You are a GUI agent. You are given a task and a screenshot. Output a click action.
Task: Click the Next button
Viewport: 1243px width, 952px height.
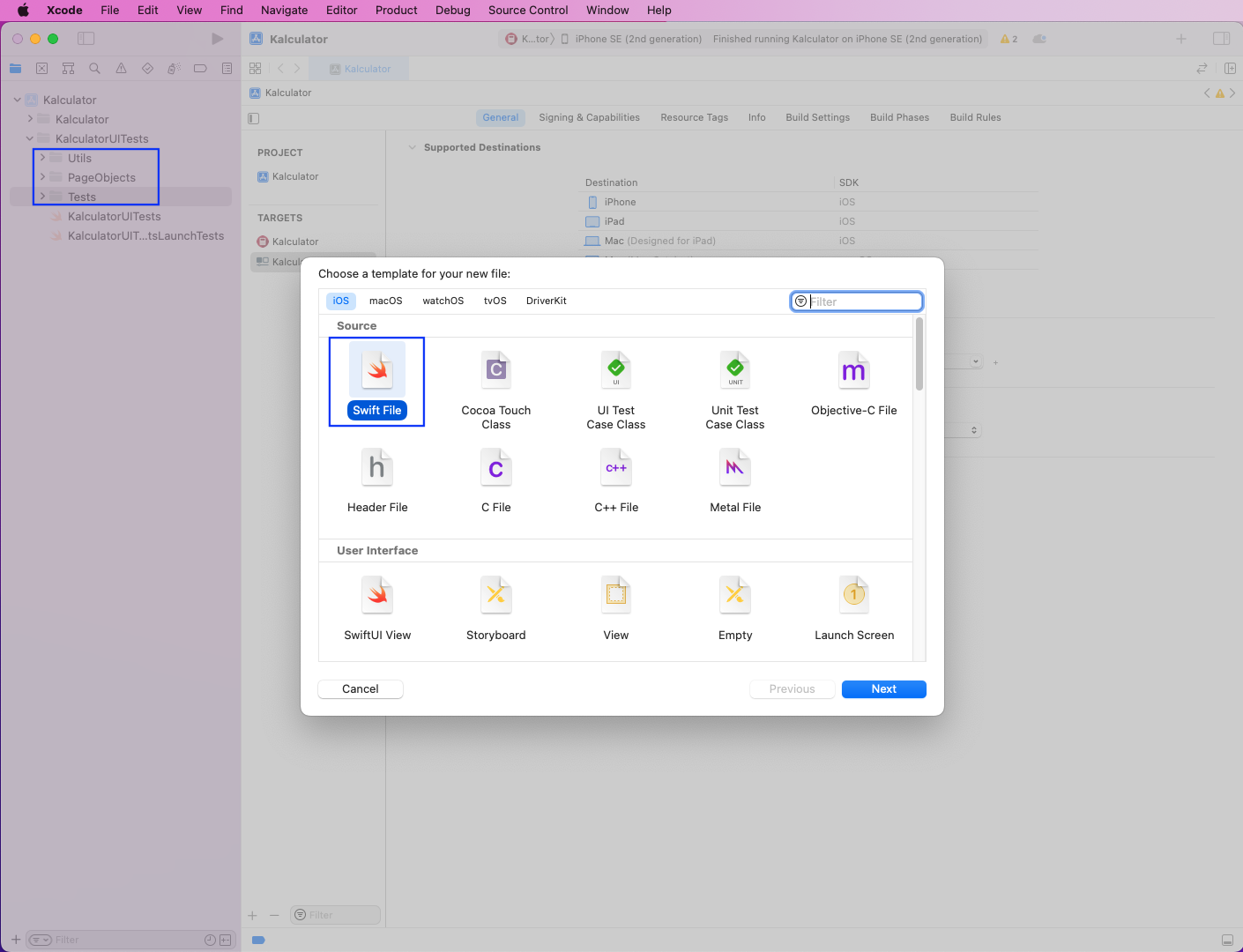coord(884,689)
